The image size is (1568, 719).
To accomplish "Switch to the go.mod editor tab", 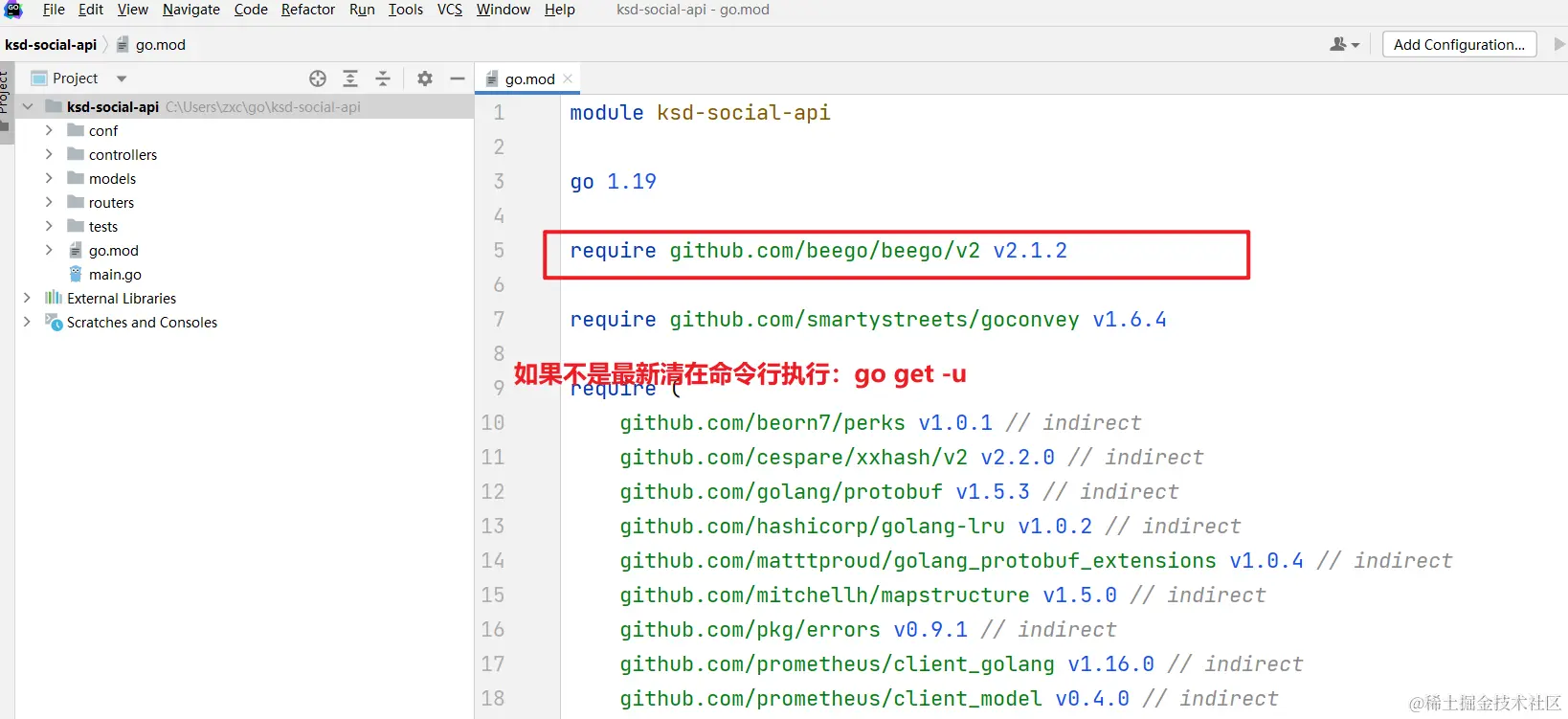I will click(x=529, y=79).
